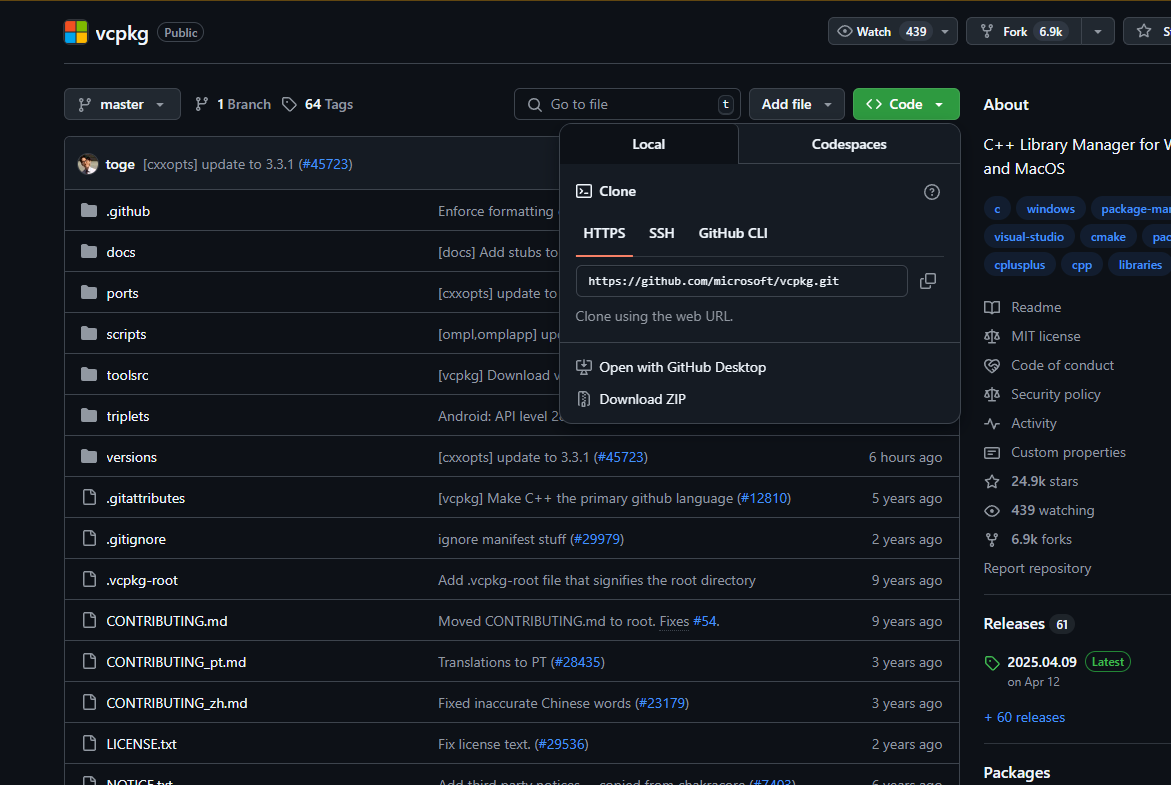This screenshot has height=785, width=1171.
Task: Open issue link #54
Action: coord(704,621)
